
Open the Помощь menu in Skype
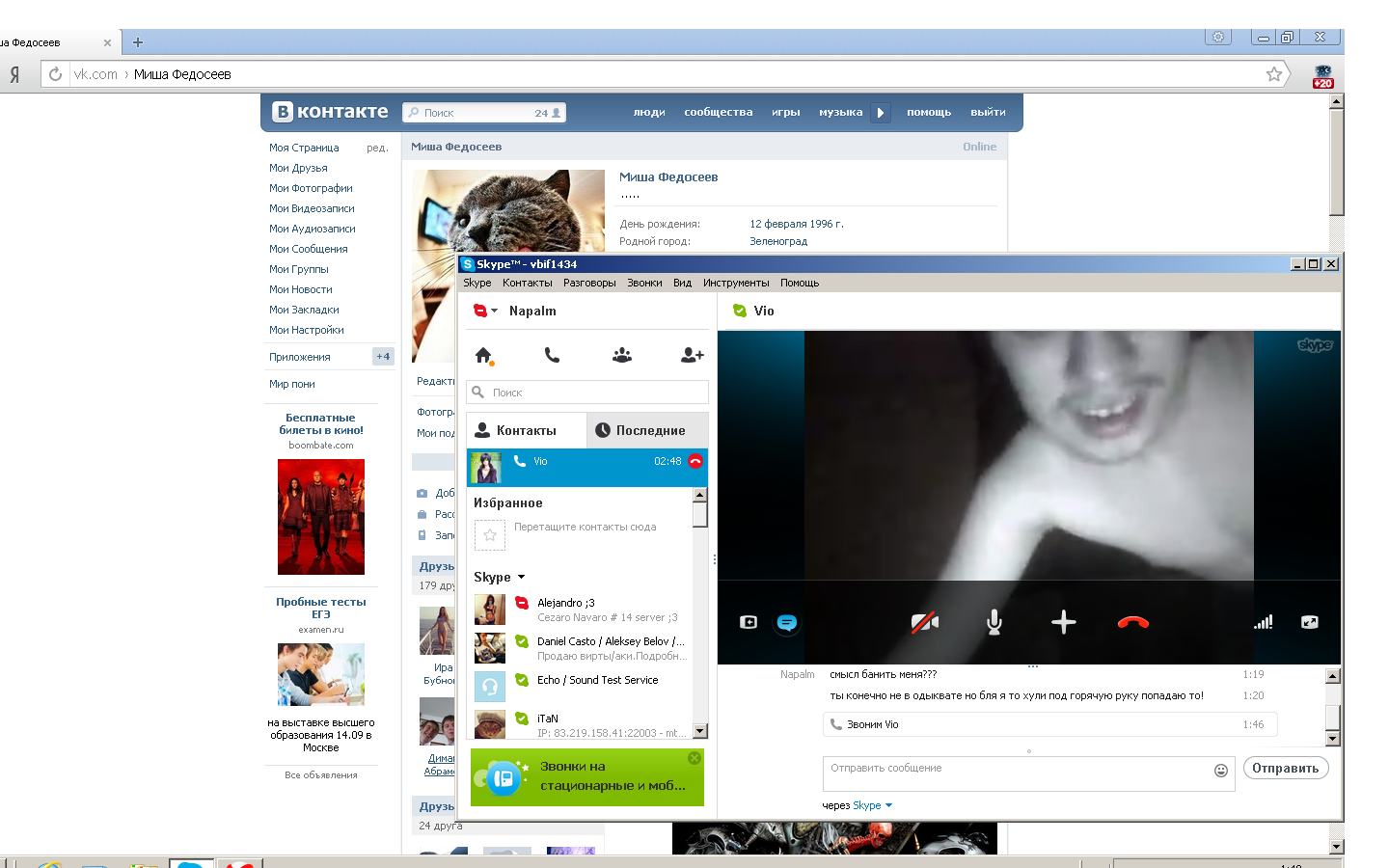800,283
